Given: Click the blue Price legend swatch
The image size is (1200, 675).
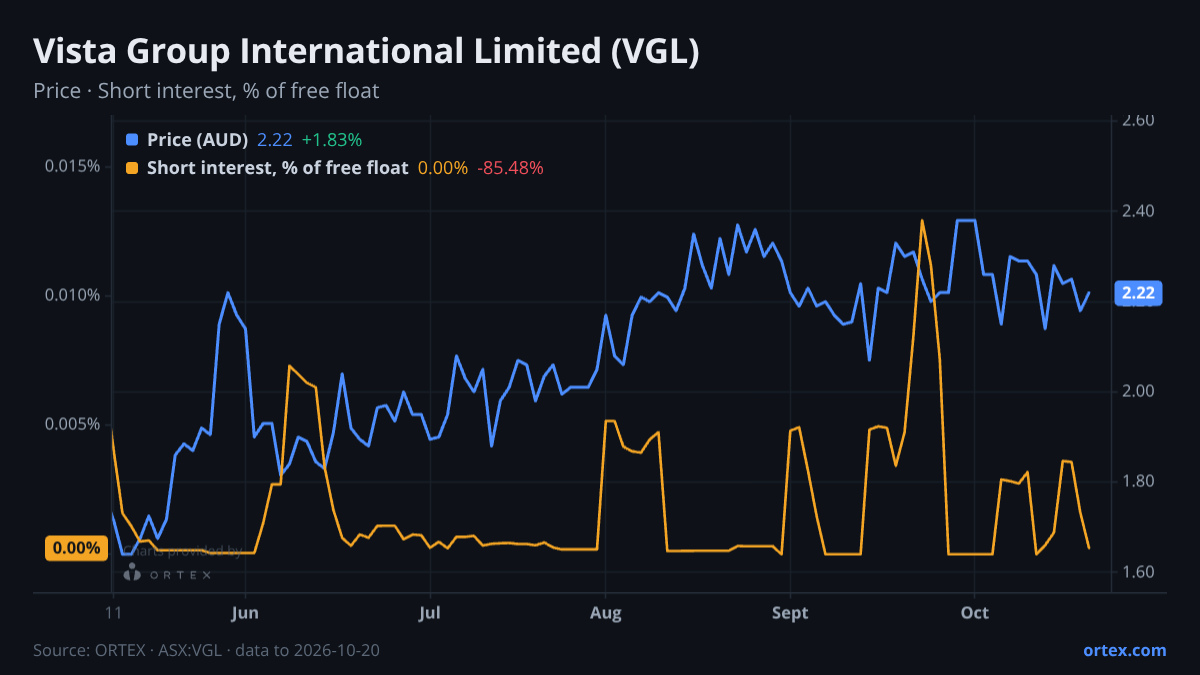Looking at the screenshot, I should pos(133,140).
